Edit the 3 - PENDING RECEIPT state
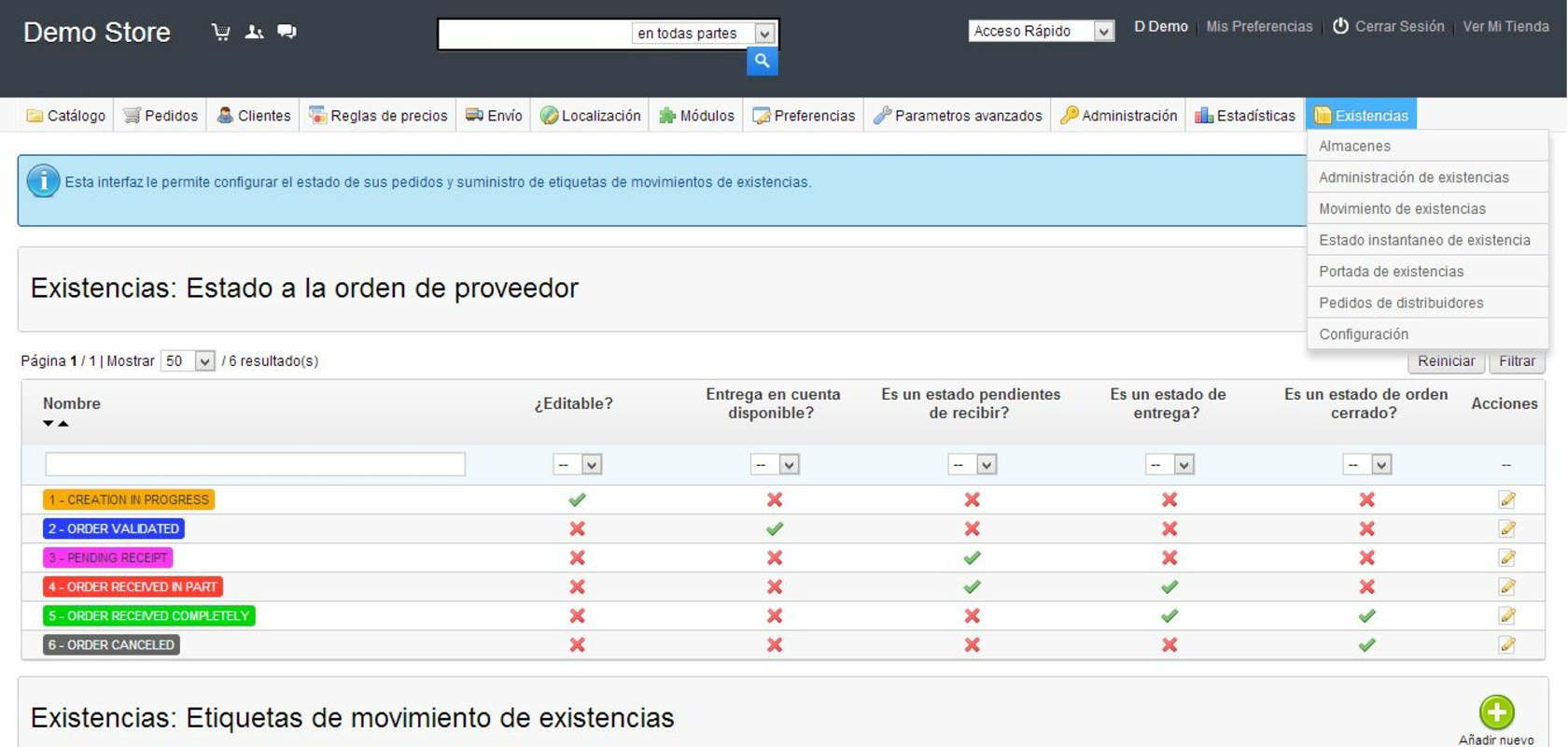1568x747 pixels. click(1506, 557)
